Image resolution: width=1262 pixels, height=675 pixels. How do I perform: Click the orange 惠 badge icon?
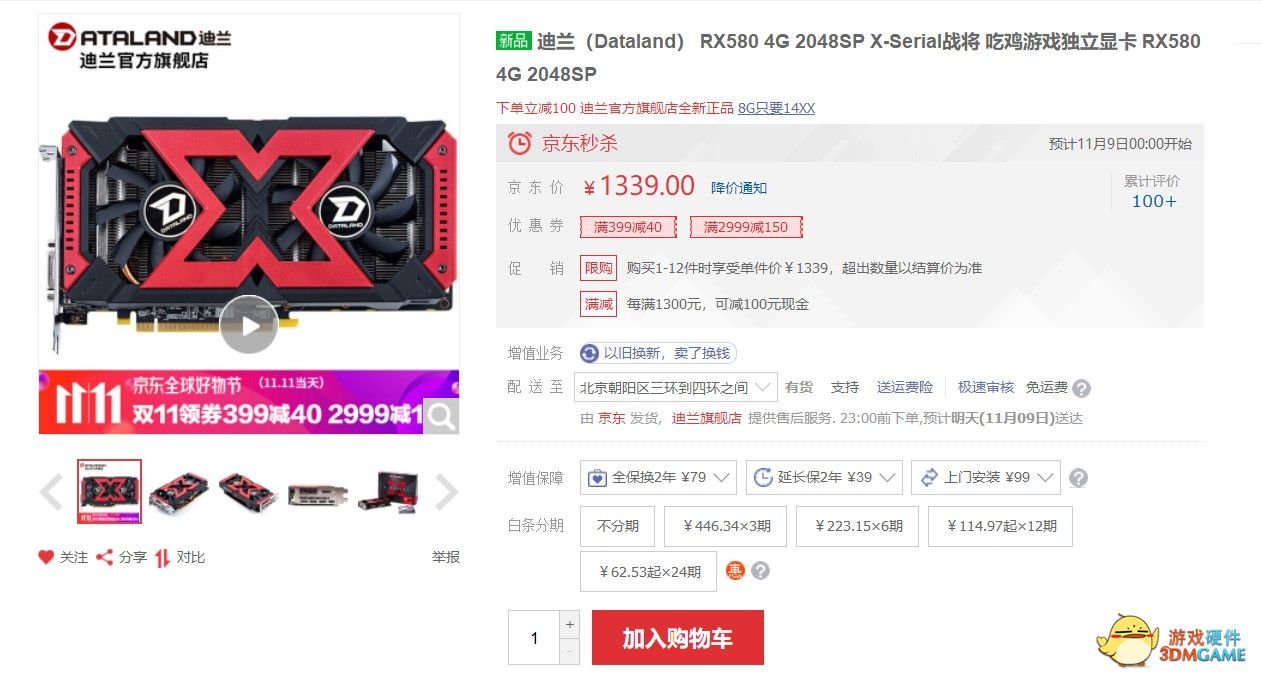tap(735, 571)
